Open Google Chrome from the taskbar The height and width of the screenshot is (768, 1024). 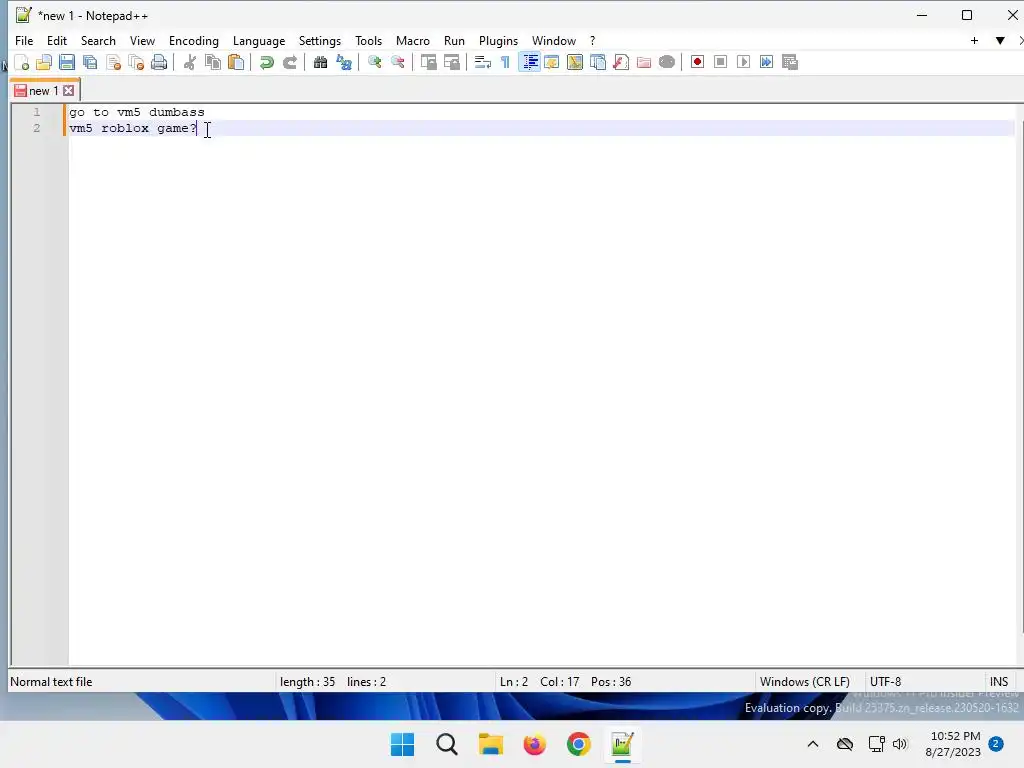pyautogui.click(x=579, y=744)
